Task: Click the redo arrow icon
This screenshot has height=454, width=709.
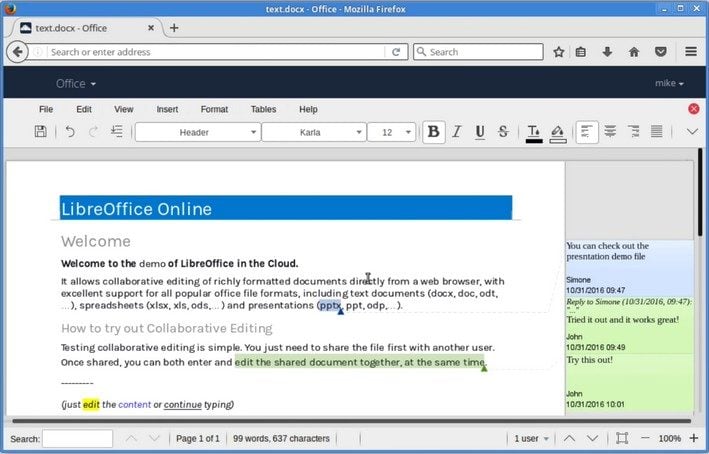Action: click(94, 132)
